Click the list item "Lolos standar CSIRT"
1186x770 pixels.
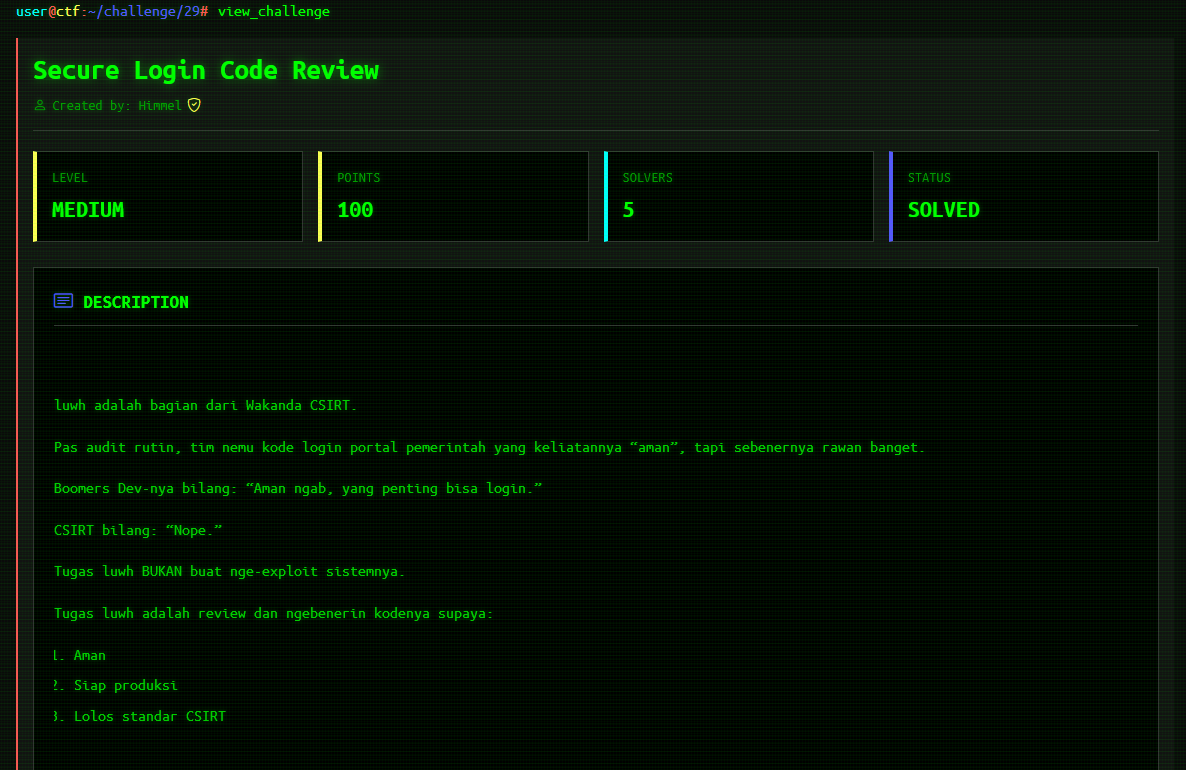click(149, 716)
